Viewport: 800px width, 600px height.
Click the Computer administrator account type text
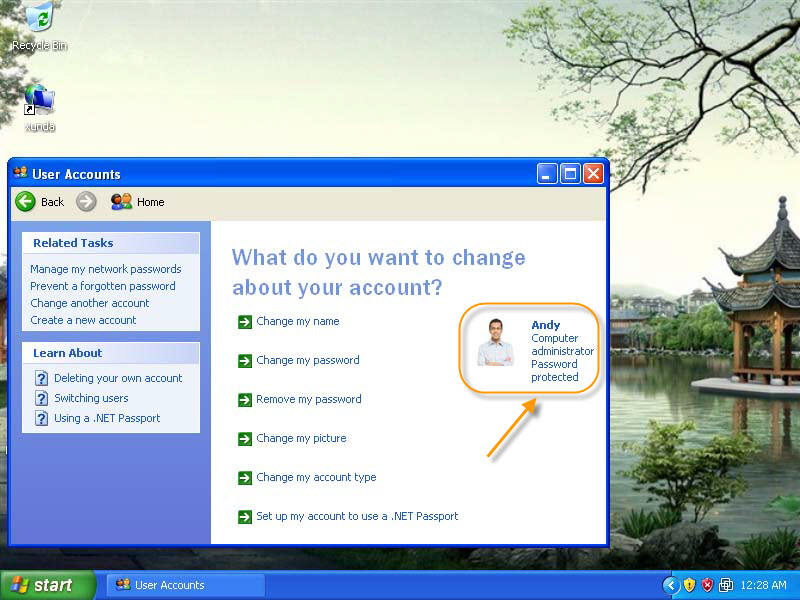point(562,345)
